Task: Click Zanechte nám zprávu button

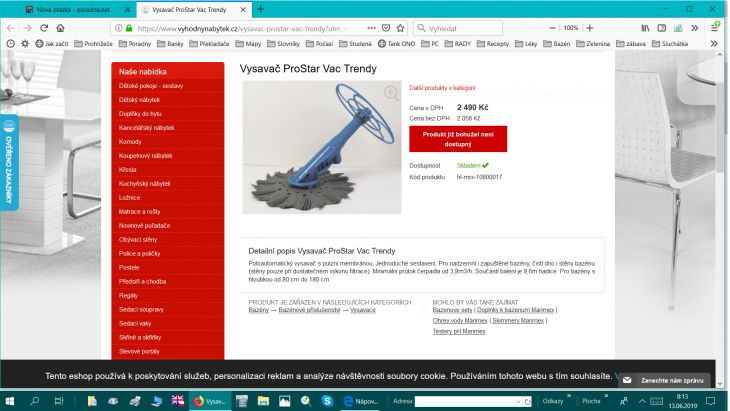Action: click(664, 380)
